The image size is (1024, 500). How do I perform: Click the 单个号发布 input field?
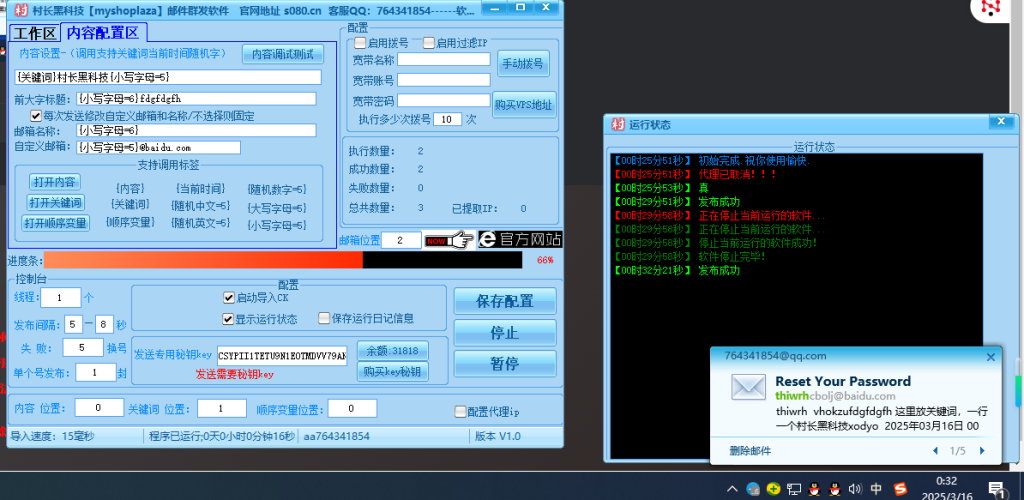pyautogui.click(x=95, y=372)
